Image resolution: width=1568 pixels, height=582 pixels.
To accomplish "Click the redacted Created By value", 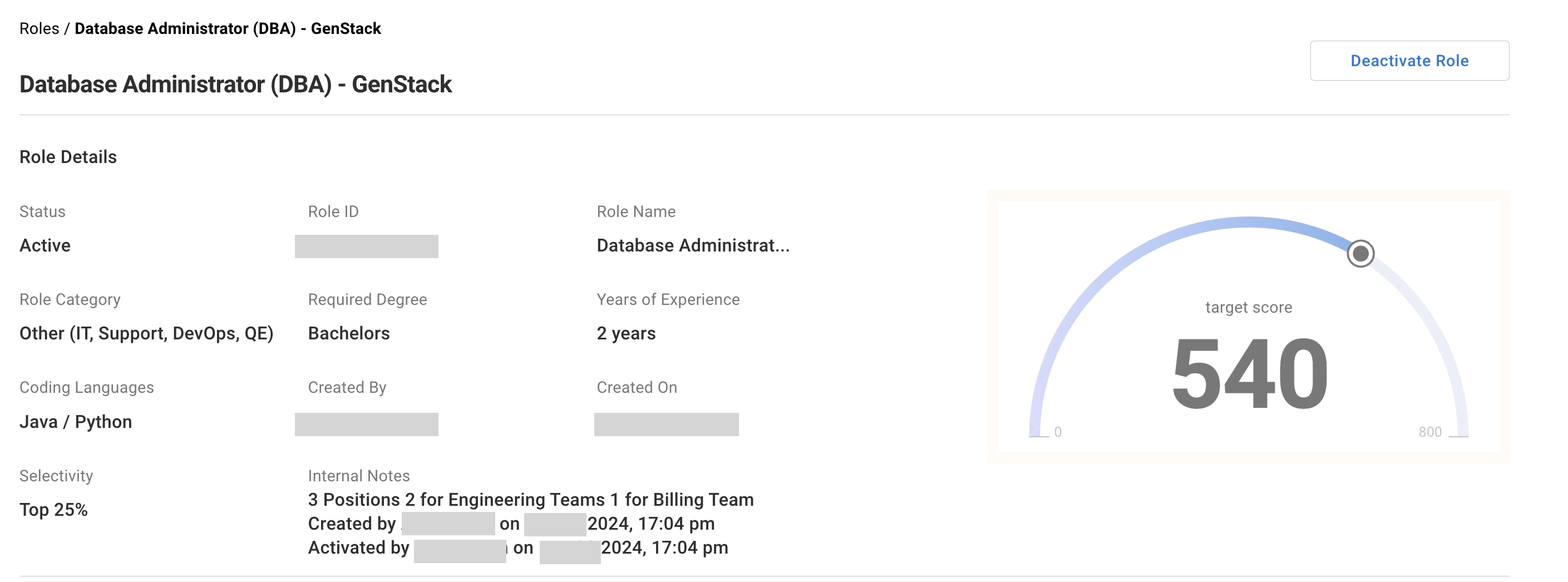I will [366, 425].
